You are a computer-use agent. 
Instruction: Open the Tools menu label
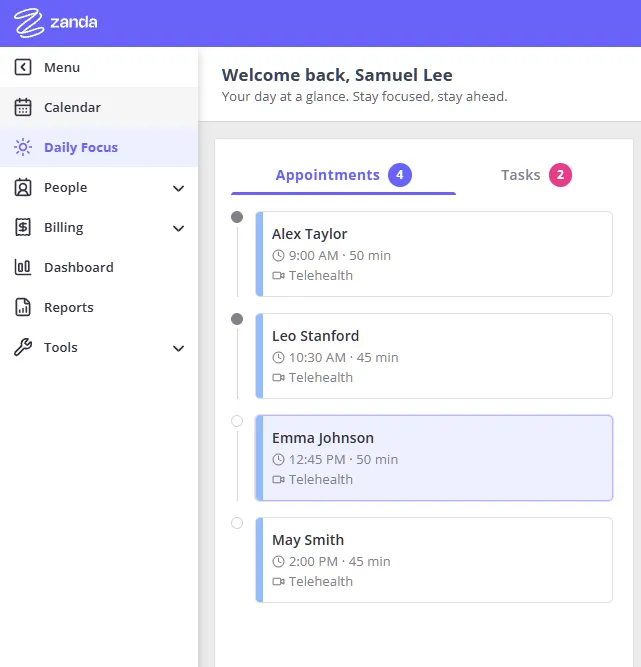pyautogui.click(x=61, y=348)
